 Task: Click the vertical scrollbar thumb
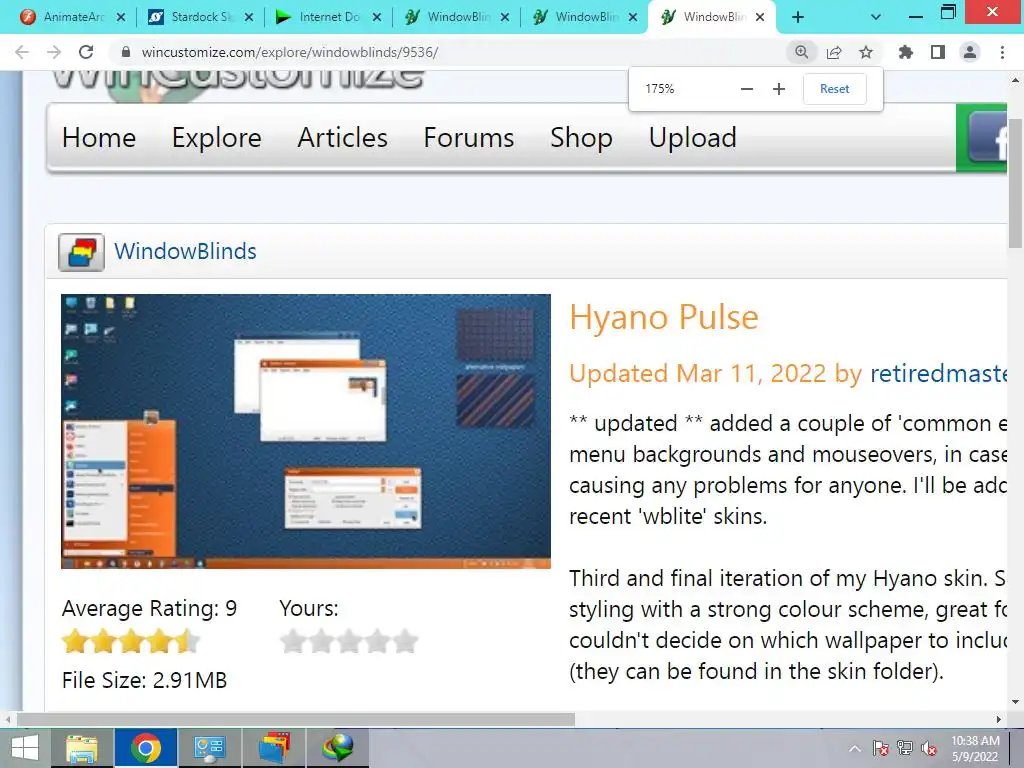(x=1015, y=183)
